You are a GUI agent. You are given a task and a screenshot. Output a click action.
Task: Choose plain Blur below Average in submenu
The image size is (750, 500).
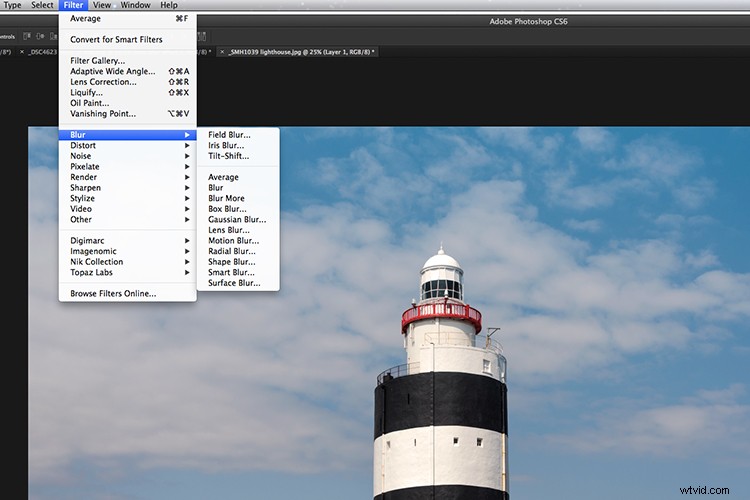click(238, 188)
